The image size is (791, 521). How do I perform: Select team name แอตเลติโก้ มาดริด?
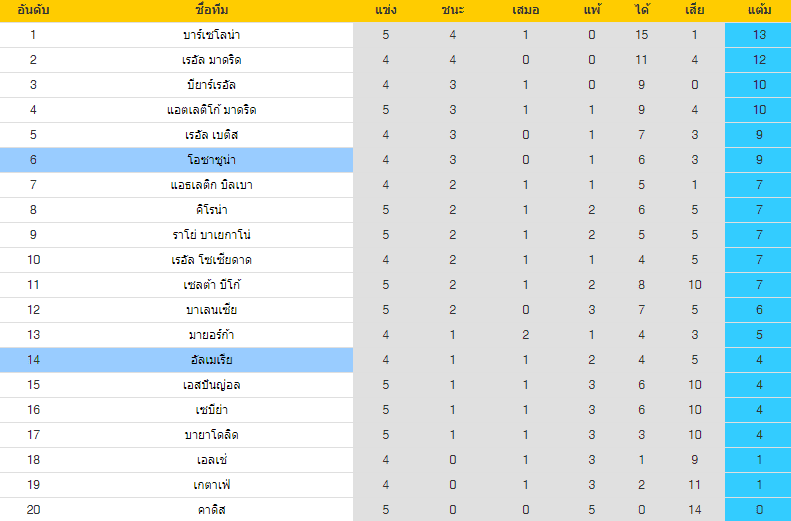pyautogui.click(x=212, y=110)
